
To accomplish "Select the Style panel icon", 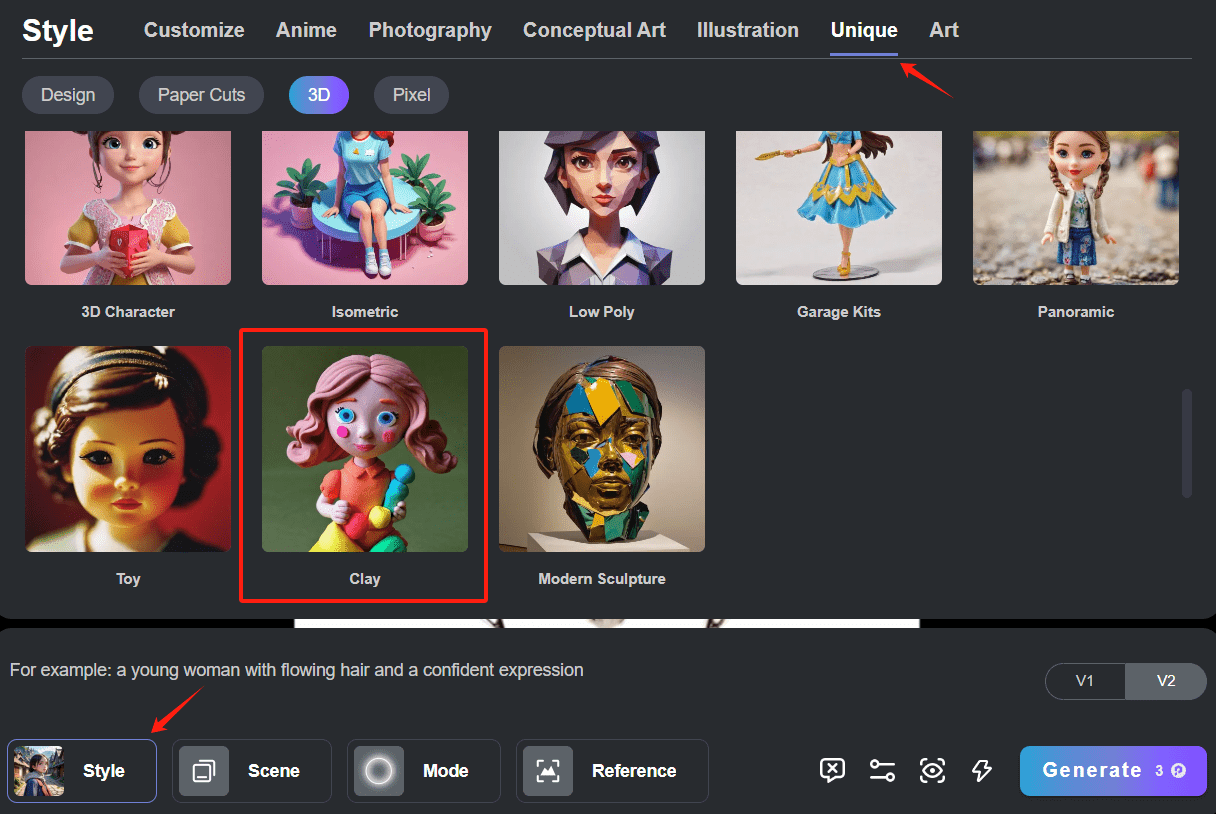I will pyautogui.click(x=81, y=770).
